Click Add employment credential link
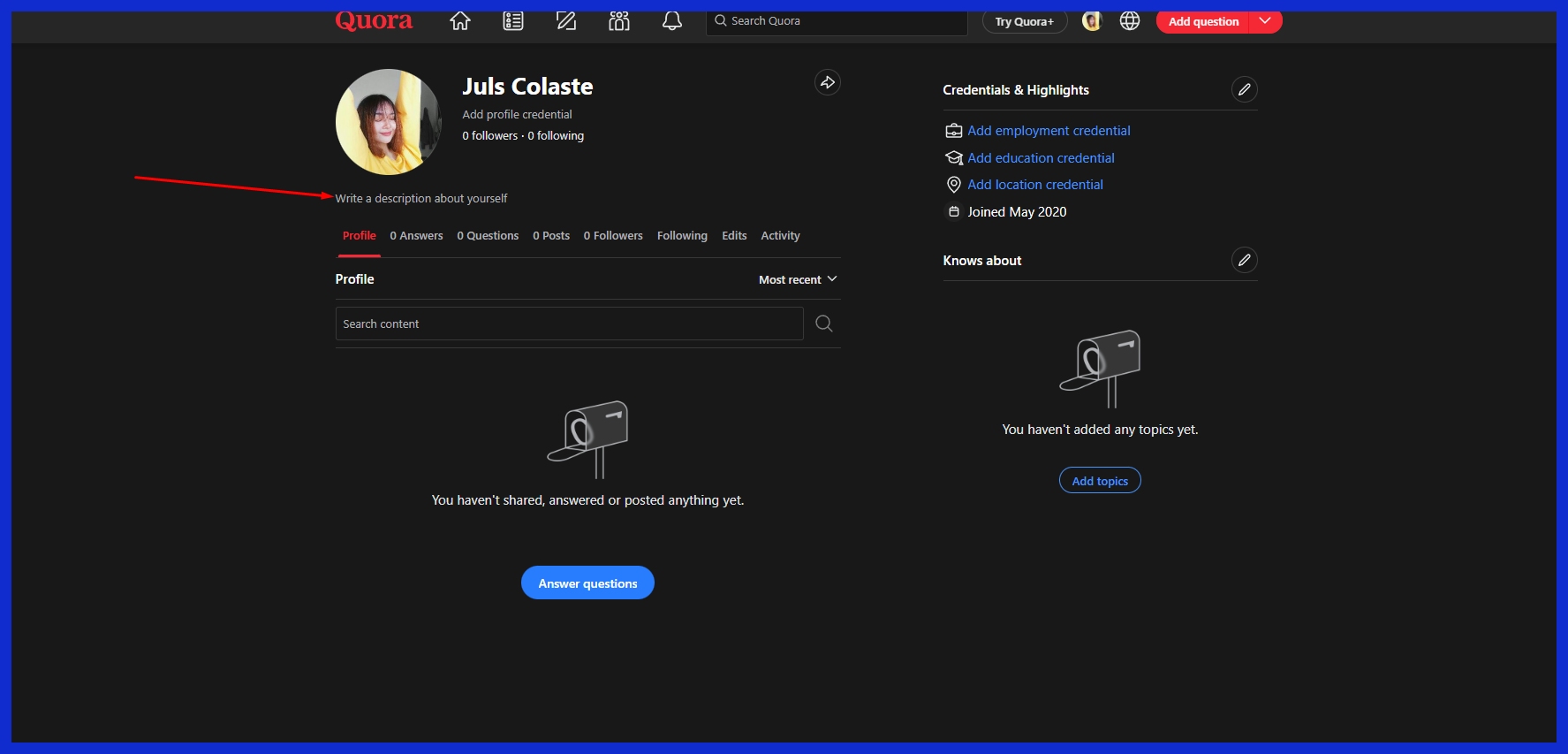 [x=1049, y=131]
